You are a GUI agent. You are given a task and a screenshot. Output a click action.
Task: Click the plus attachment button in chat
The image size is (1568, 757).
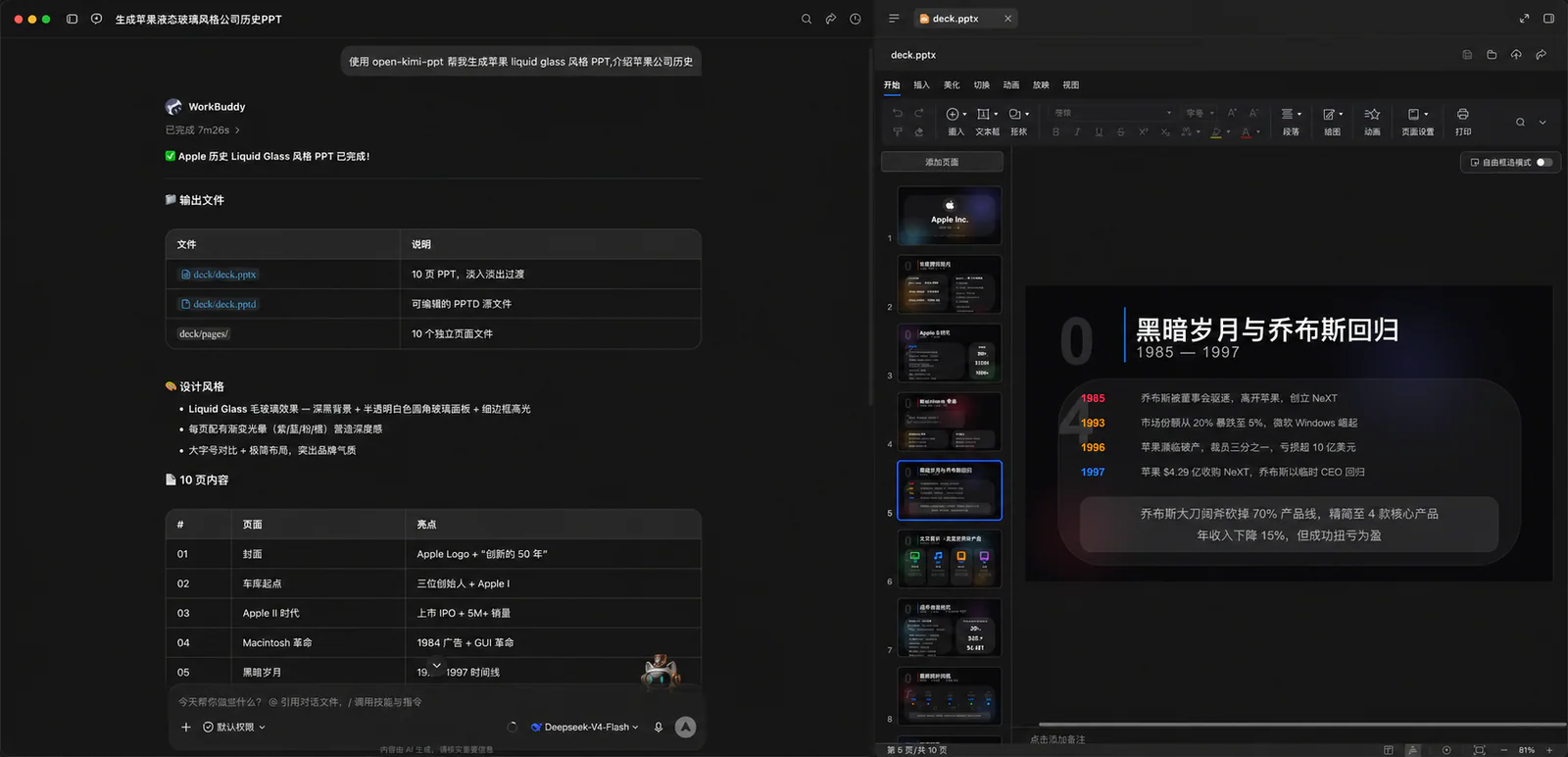click(x=186, y=728)
